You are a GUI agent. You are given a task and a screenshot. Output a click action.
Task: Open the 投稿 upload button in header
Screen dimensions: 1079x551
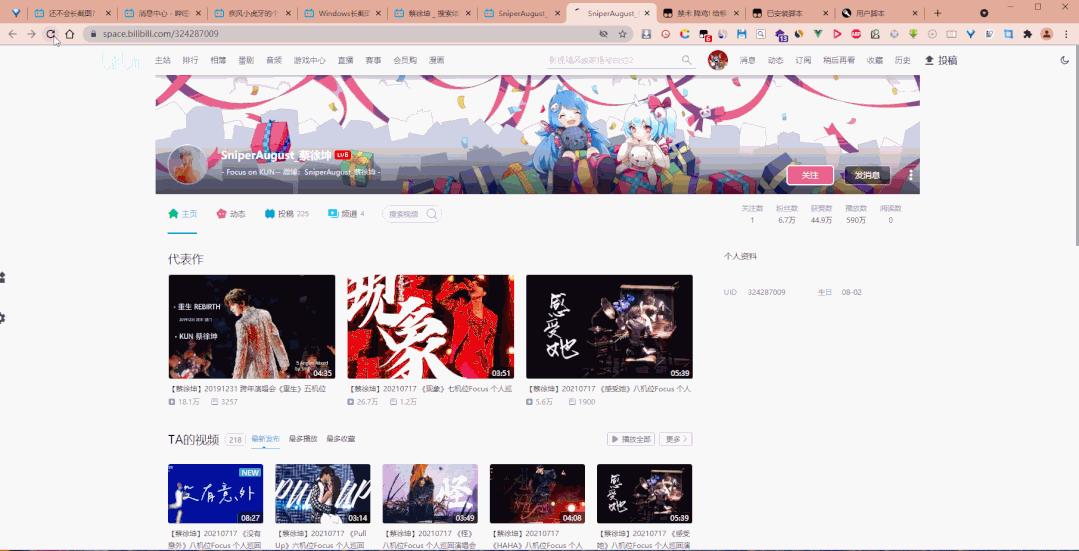pos(941,61)
